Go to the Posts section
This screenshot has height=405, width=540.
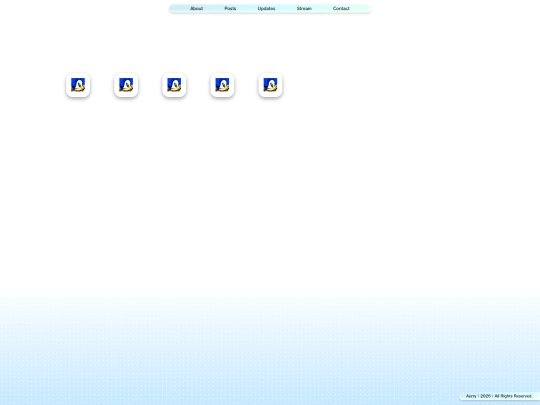point(230,8)
